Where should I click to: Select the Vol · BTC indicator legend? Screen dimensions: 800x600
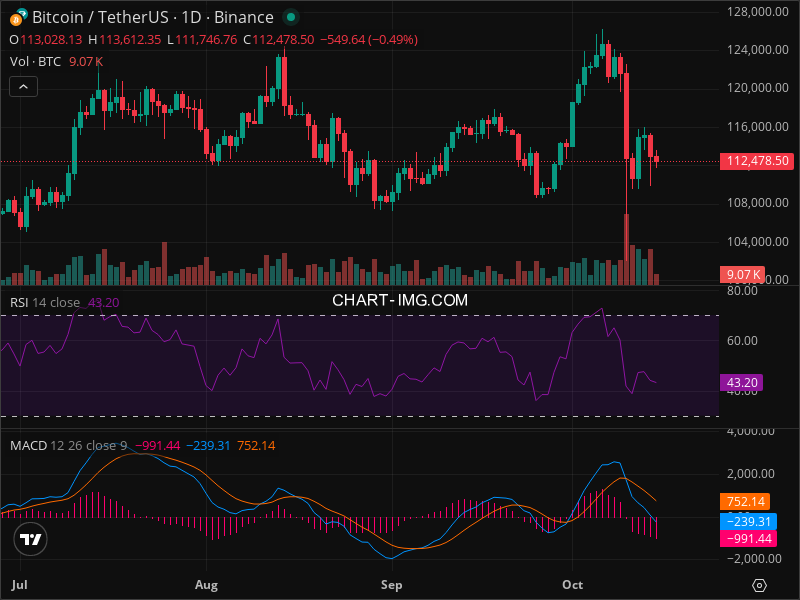click(x=35, y=62)
